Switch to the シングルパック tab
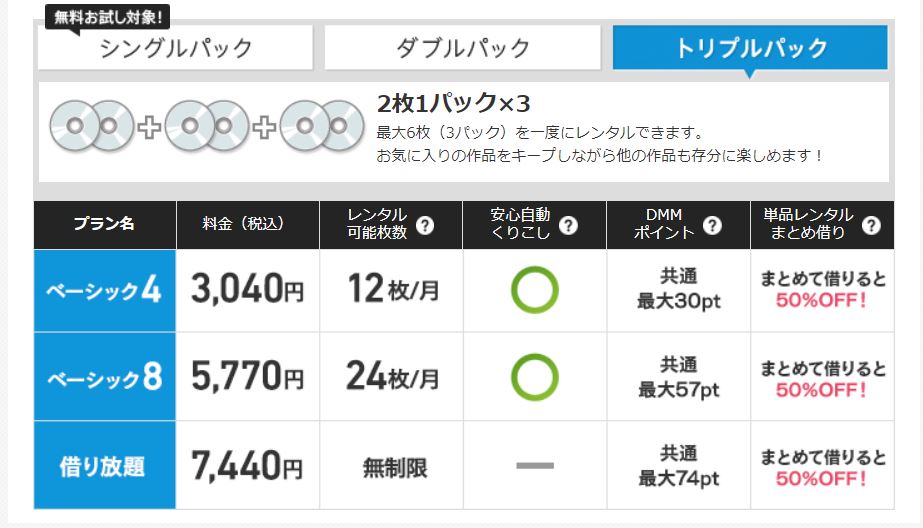The width and height of the screenshot is (923, 528). [x=175, y=48]
